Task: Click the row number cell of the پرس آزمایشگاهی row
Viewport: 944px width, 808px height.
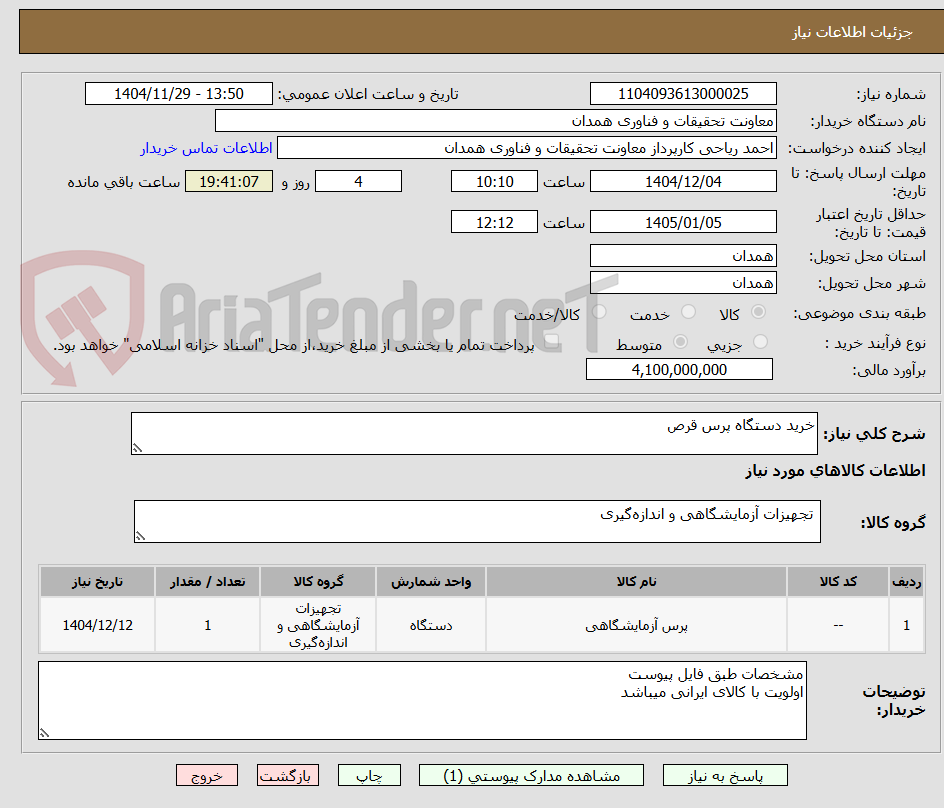Action: tap(907, 626)
